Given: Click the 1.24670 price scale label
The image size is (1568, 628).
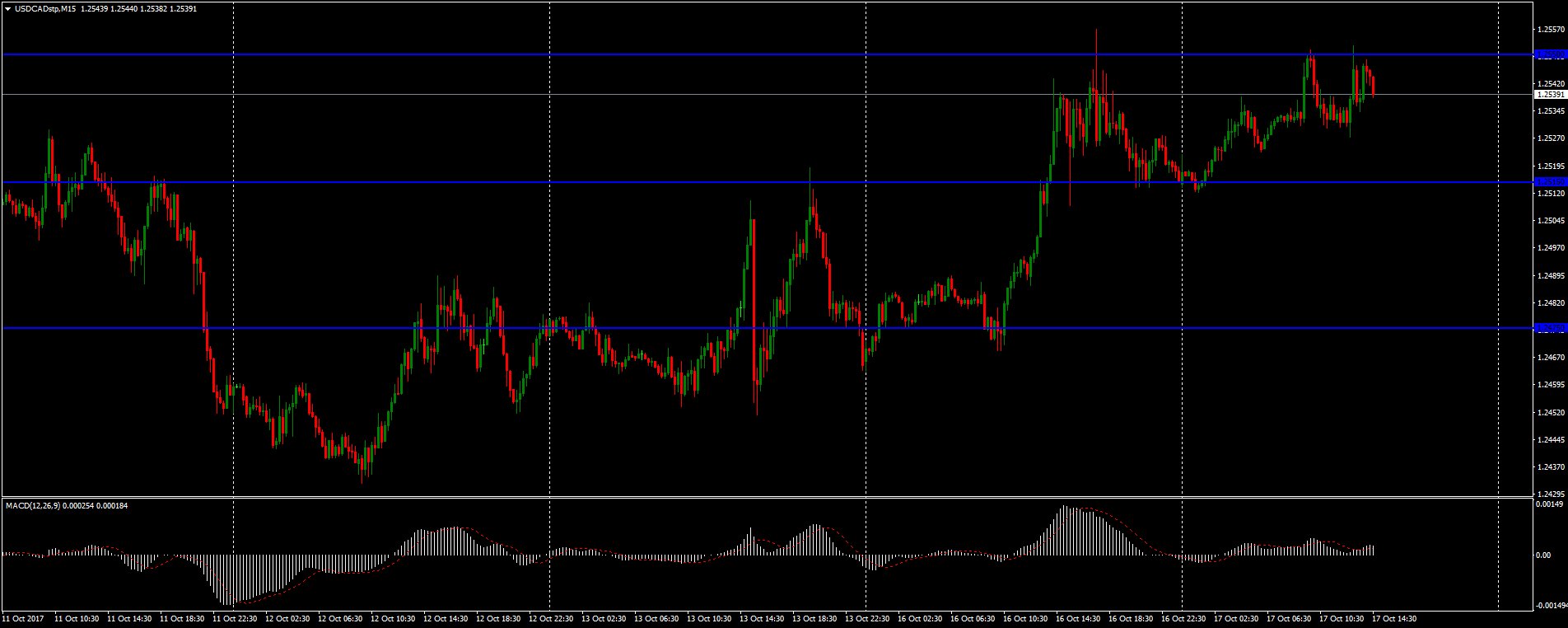Looking at the screenshot, I should click(1551, 358).
